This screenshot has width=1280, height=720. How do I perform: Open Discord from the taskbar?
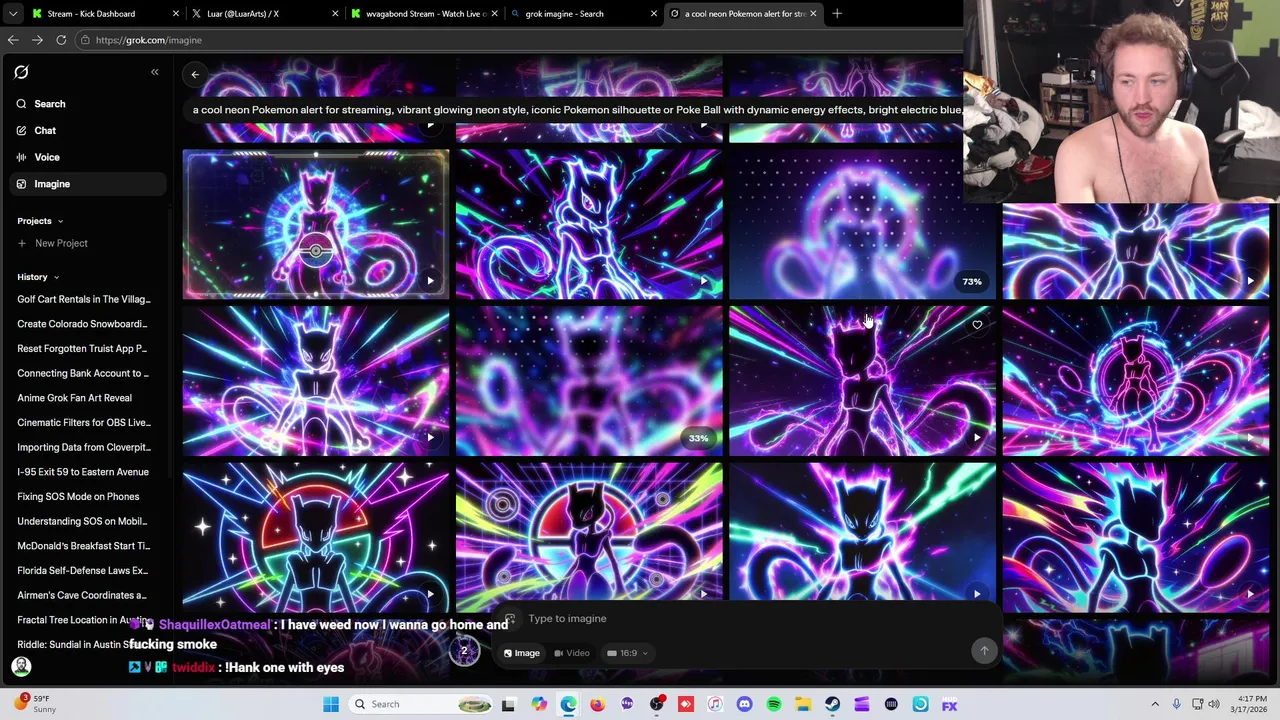744,704
